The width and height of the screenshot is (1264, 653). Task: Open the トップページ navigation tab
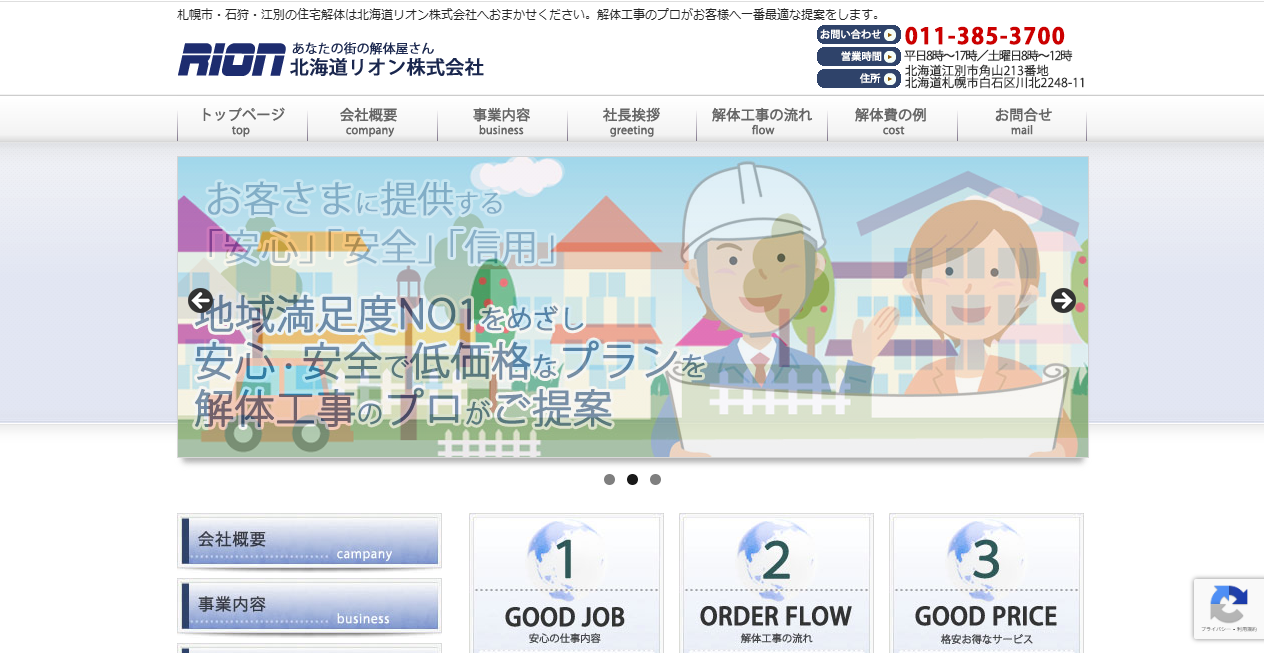(x=242, y=122)
